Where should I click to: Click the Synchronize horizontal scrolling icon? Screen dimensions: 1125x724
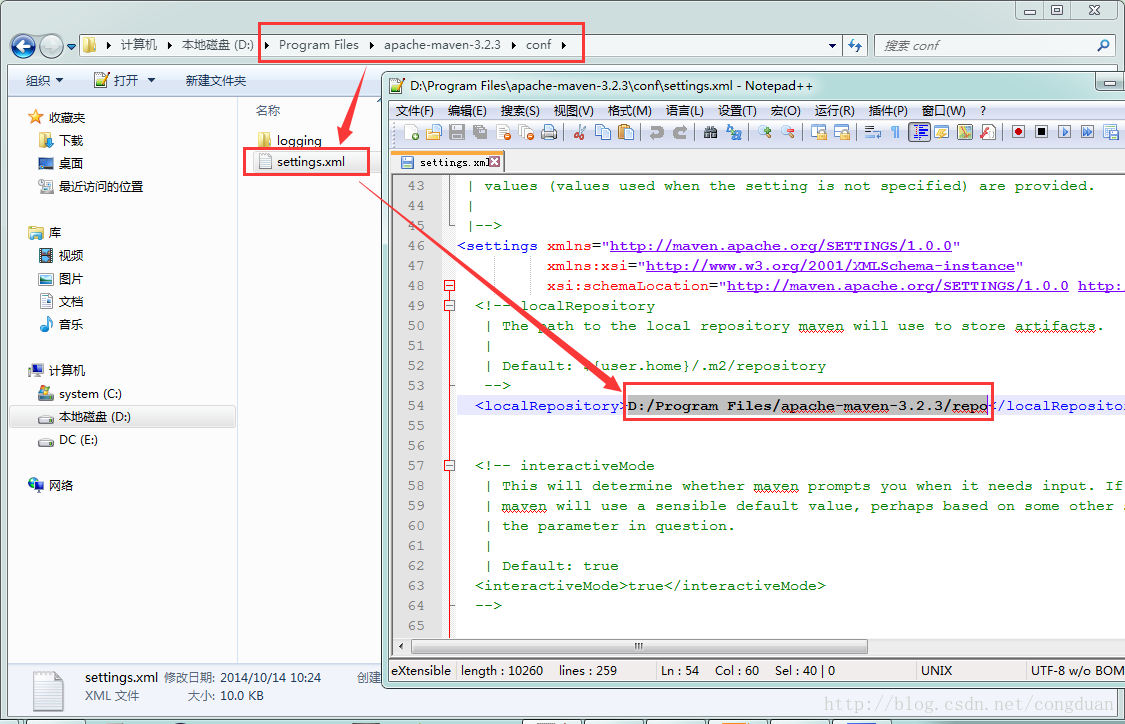[842, 132]
